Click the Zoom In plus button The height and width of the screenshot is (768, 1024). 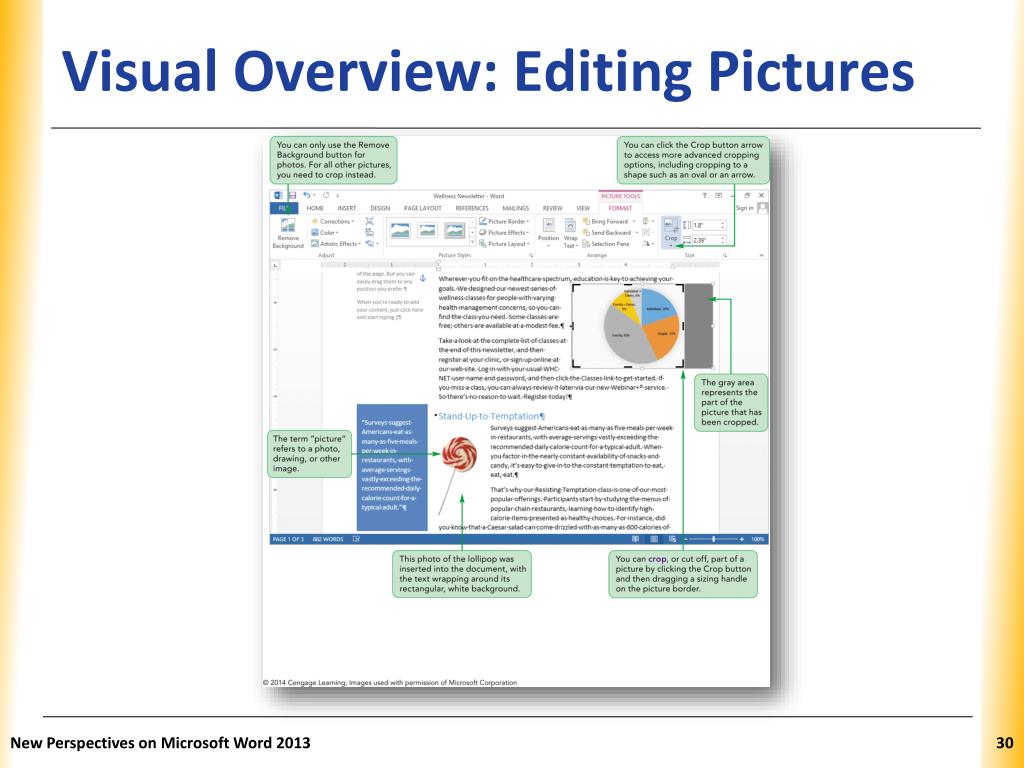742,539
